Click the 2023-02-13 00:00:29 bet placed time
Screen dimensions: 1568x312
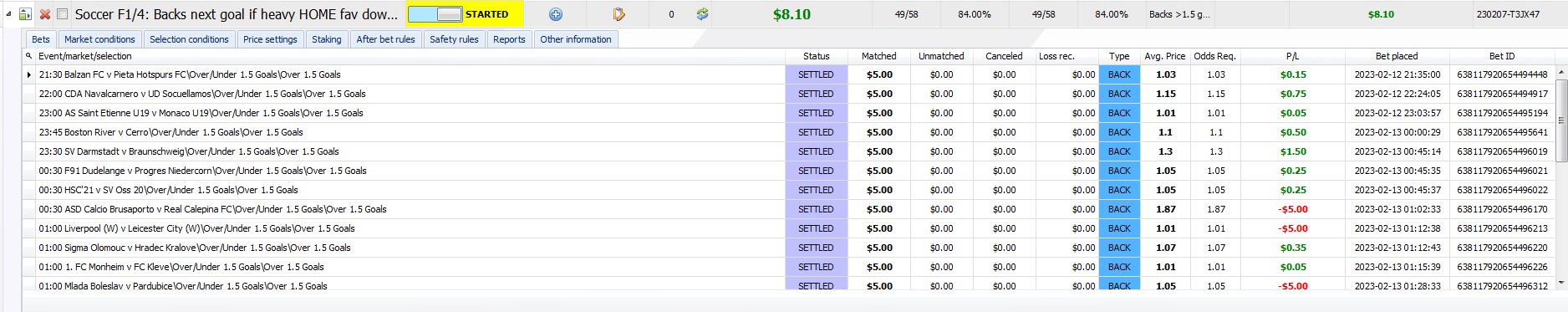[x=1397, y=132]
